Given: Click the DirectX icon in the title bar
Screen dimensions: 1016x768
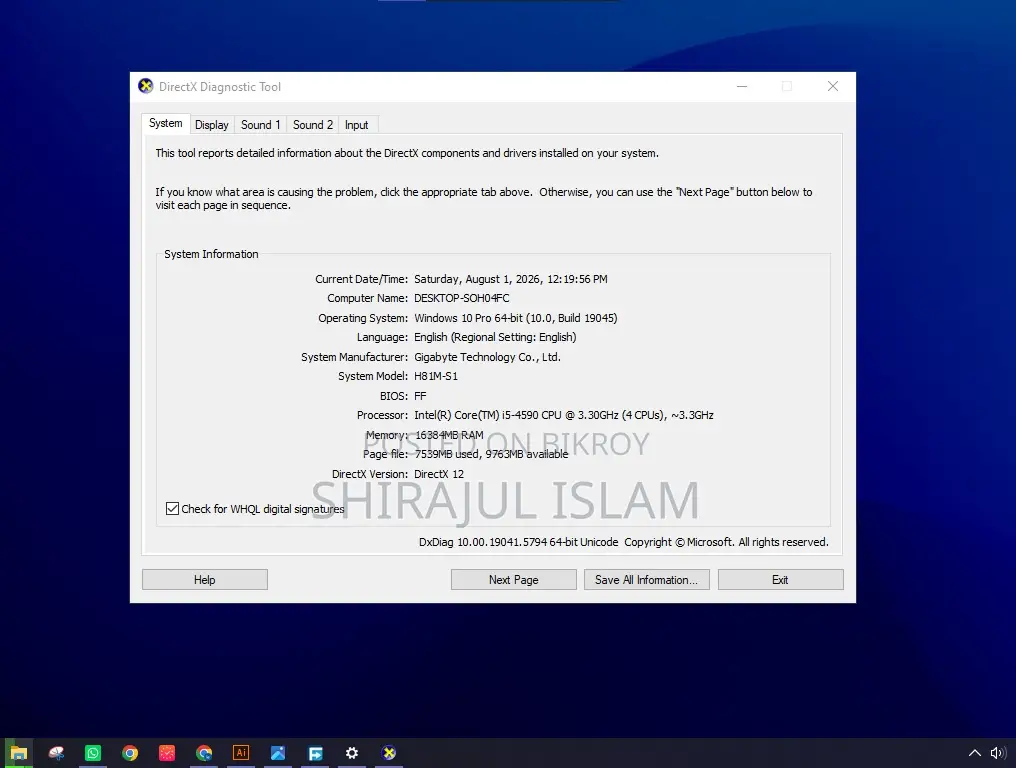Looking at the screenshot, I should pos(146,86).
